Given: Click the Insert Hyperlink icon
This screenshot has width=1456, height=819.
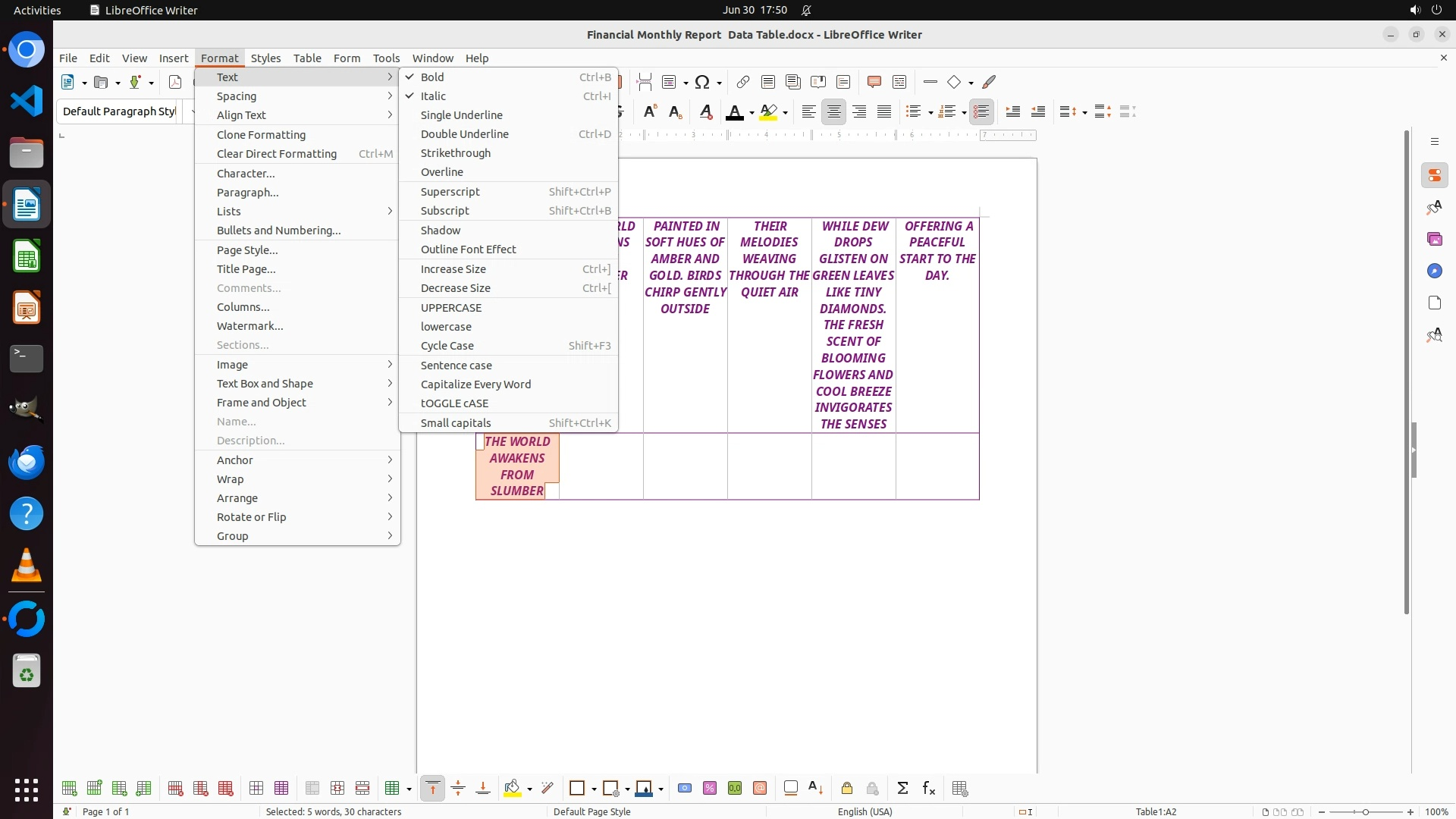Looking at the screenshot, I should click(743, 82).
